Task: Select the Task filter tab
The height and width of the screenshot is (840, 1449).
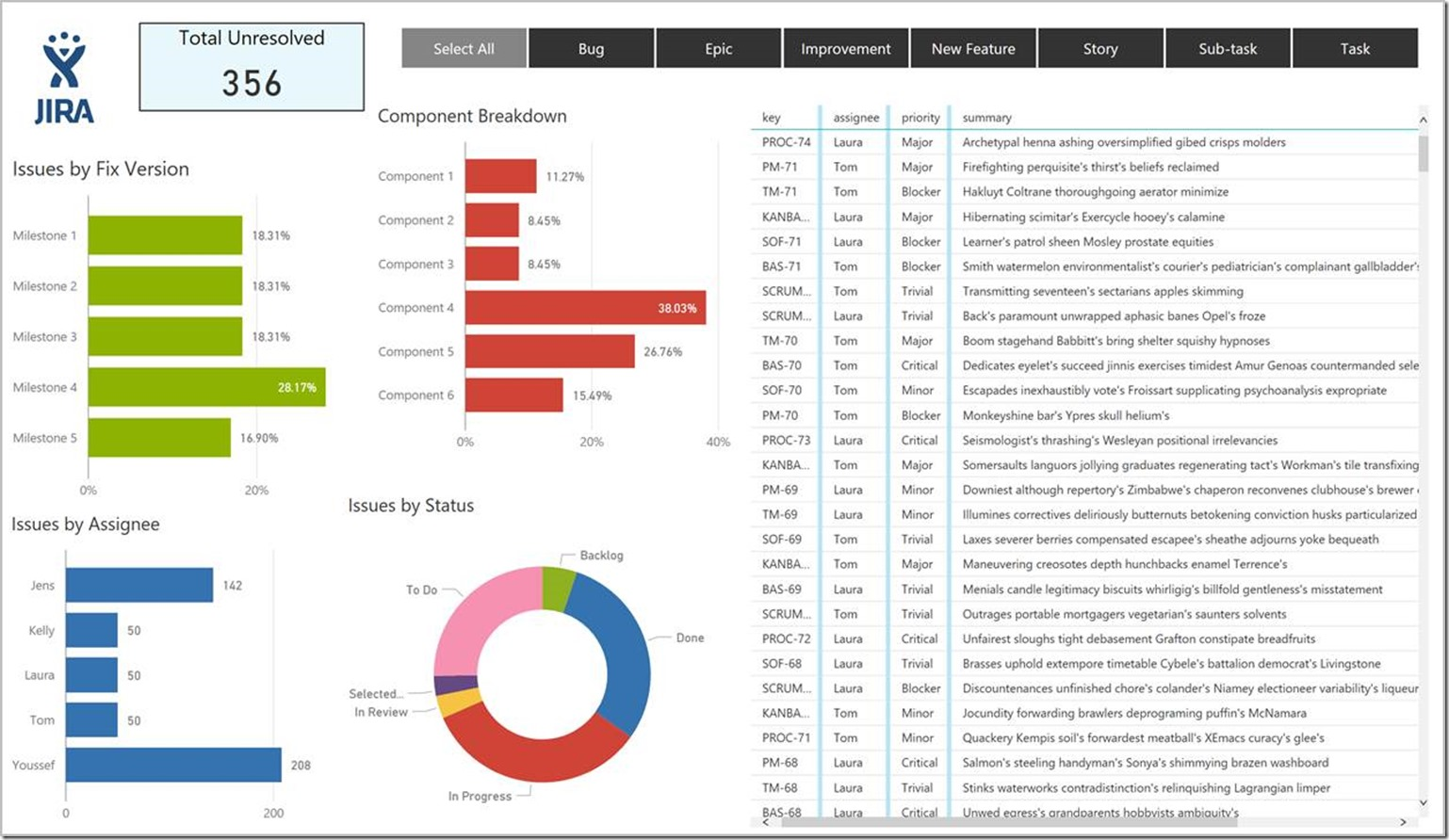Action: coord(1355,48)
